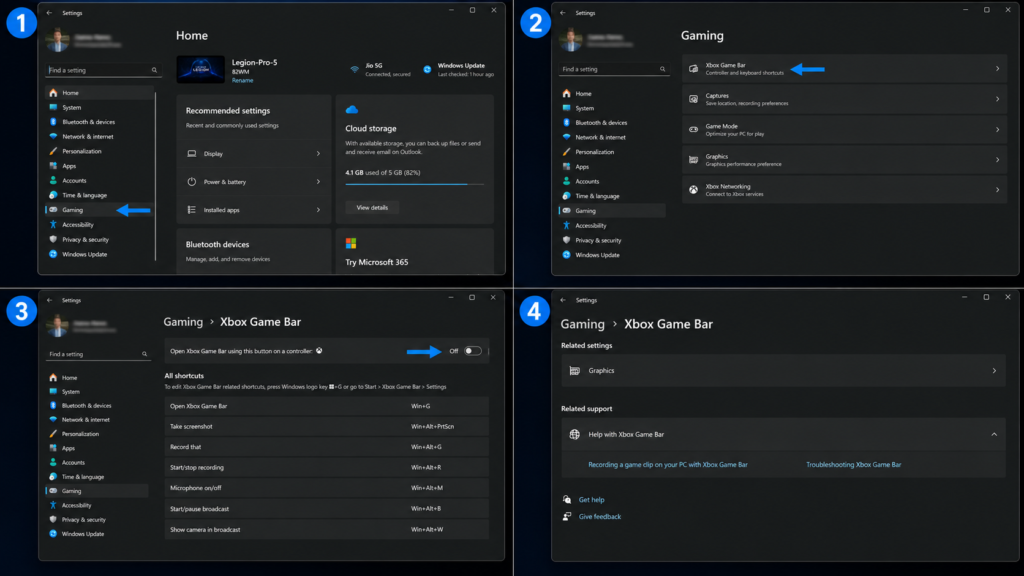
Task: Open Captures chevron in panel 2
Action: tap(997, 99)
